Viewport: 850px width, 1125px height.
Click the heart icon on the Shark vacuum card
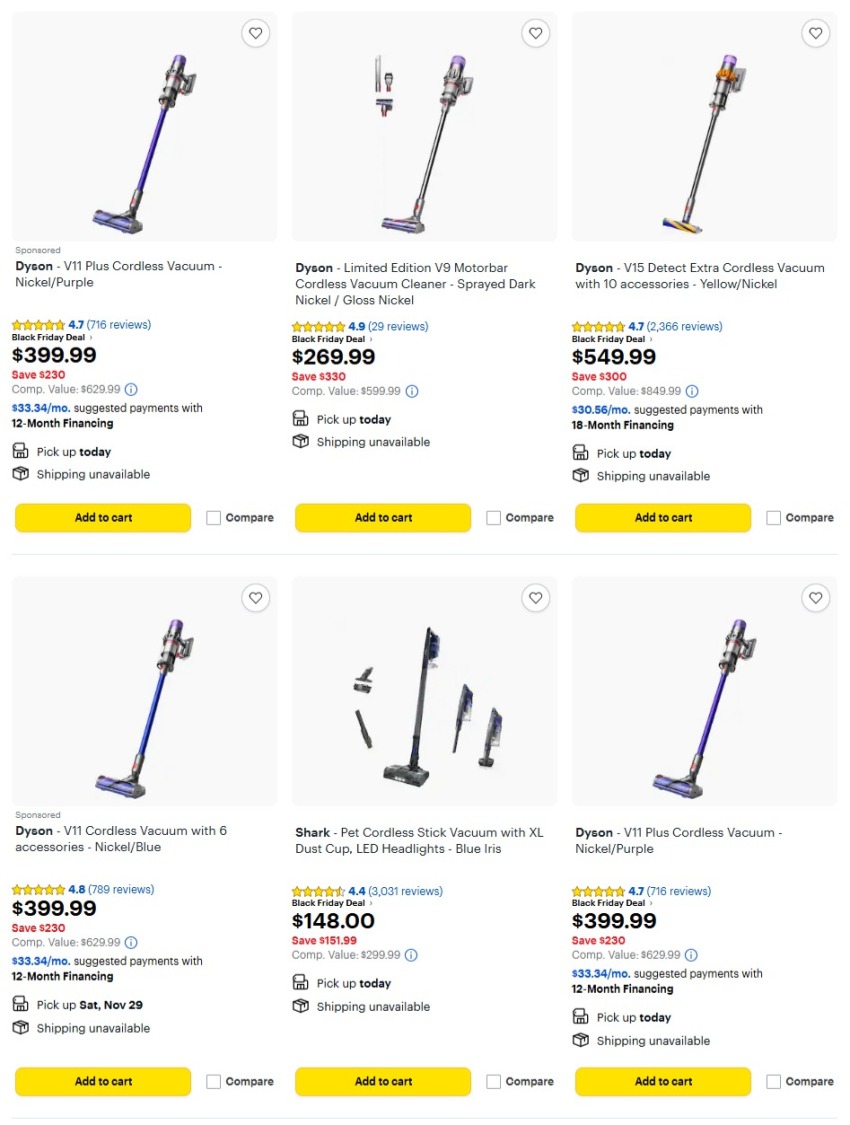pyautogui.click(x=536, y=597)
